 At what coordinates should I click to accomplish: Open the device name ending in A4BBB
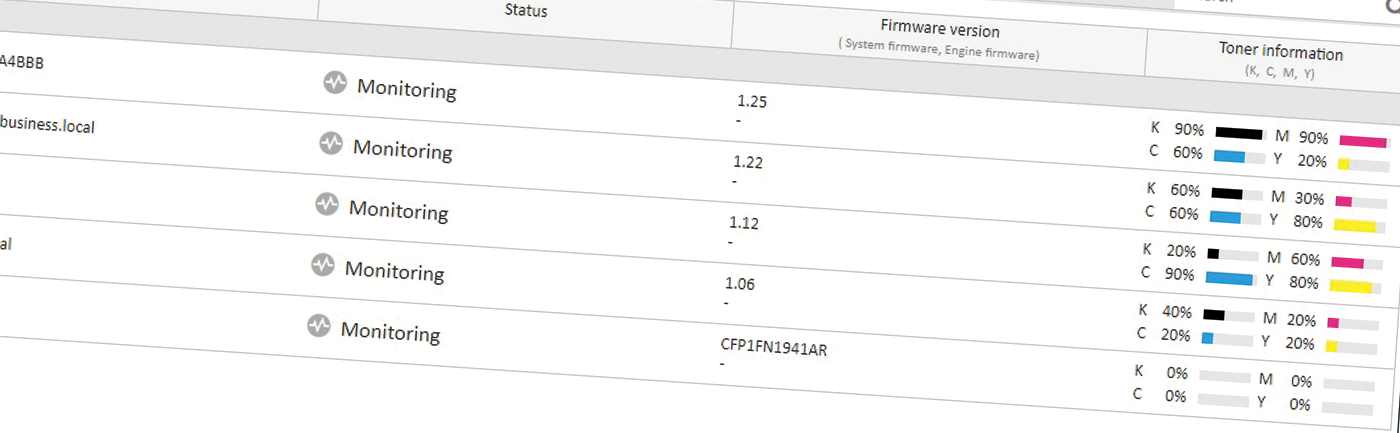20,63
